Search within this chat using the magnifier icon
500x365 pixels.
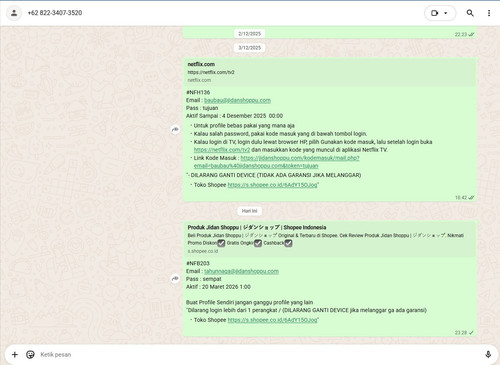pyautogui.click(x=470, y=13)
